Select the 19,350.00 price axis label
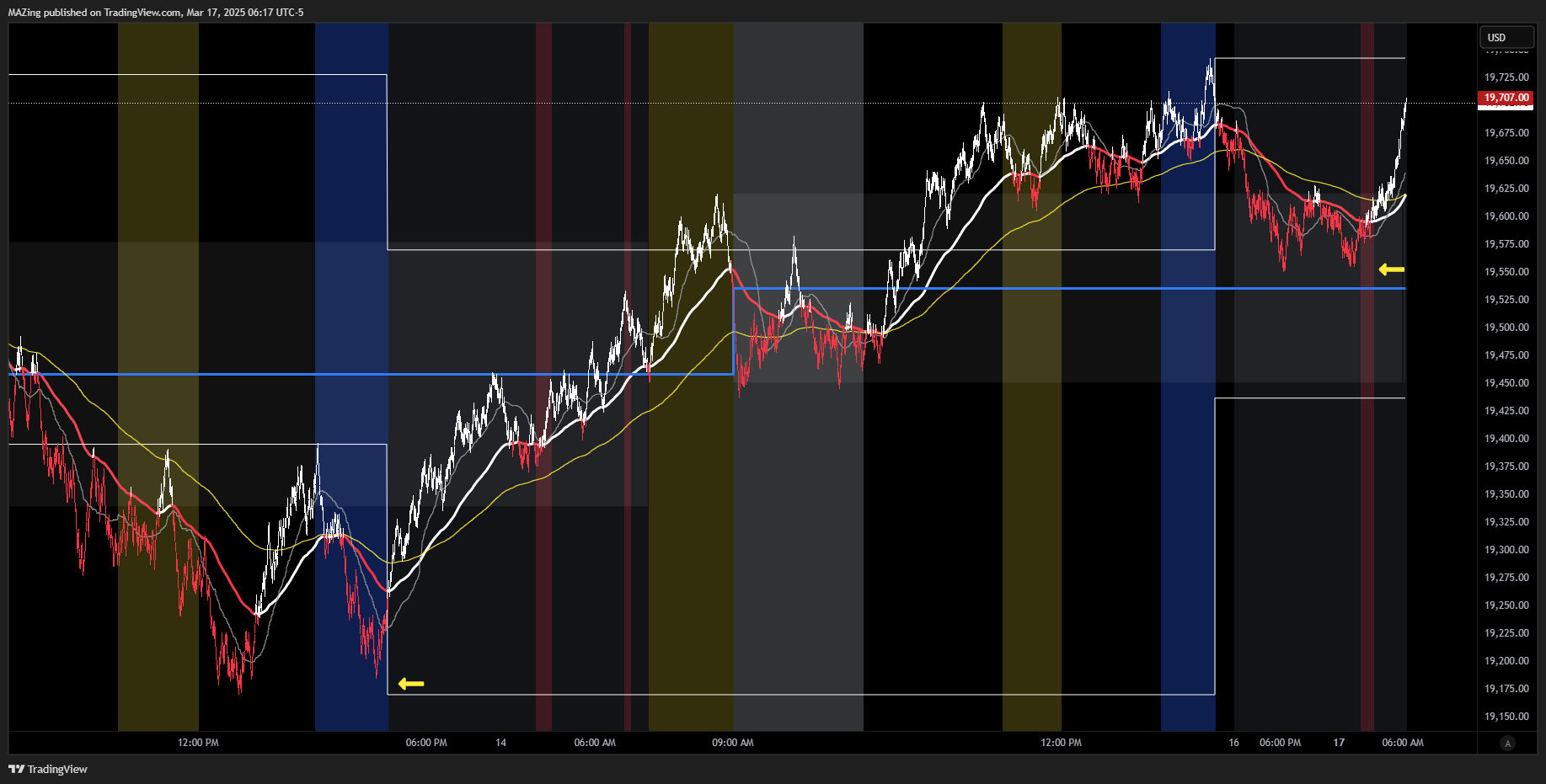 click(x=1506, y=494)
